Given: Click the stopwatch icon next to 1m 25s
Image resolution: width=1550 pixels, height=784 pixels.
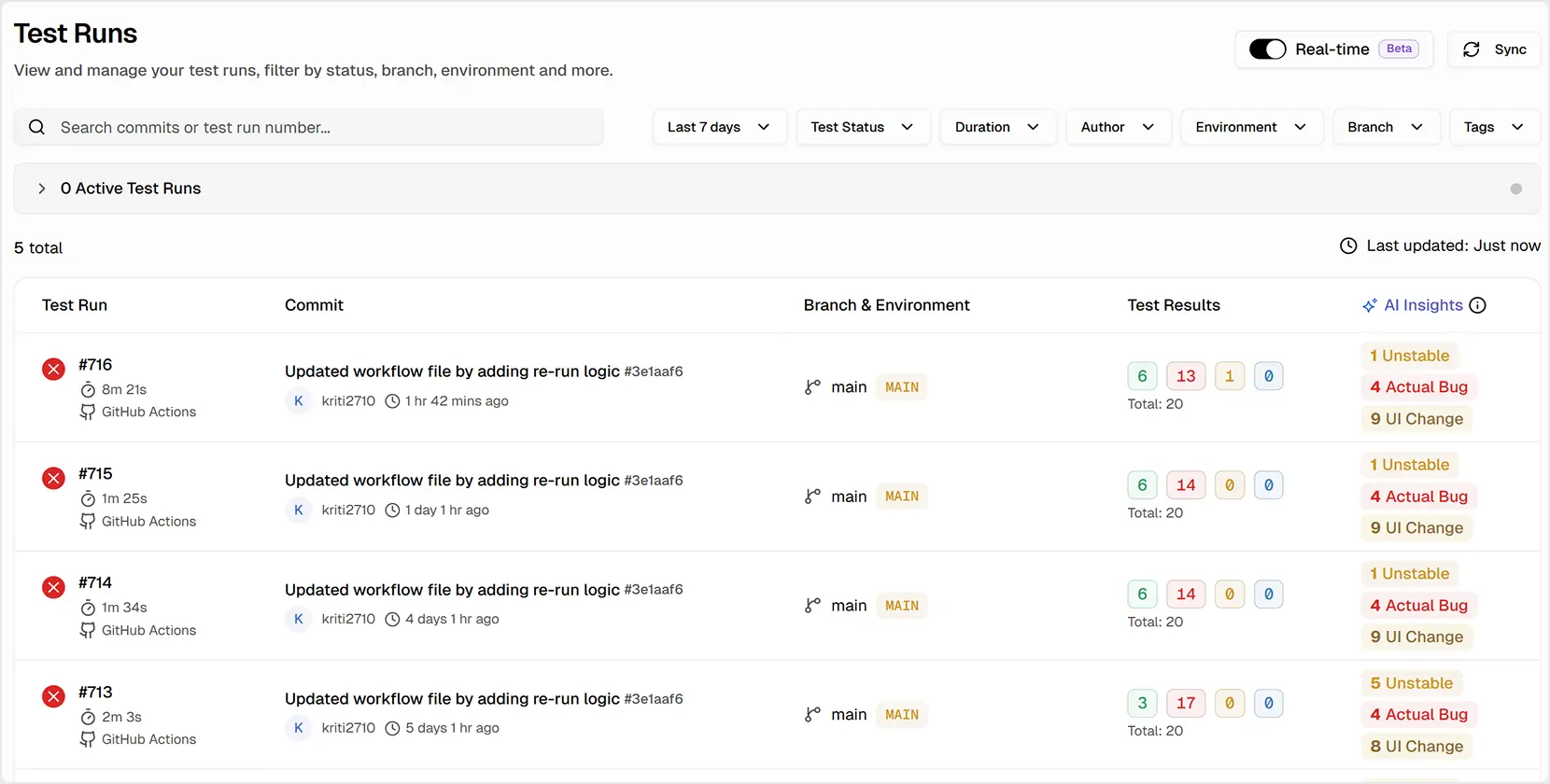Looking at the screenshot, I should click(x=88, y=498).
